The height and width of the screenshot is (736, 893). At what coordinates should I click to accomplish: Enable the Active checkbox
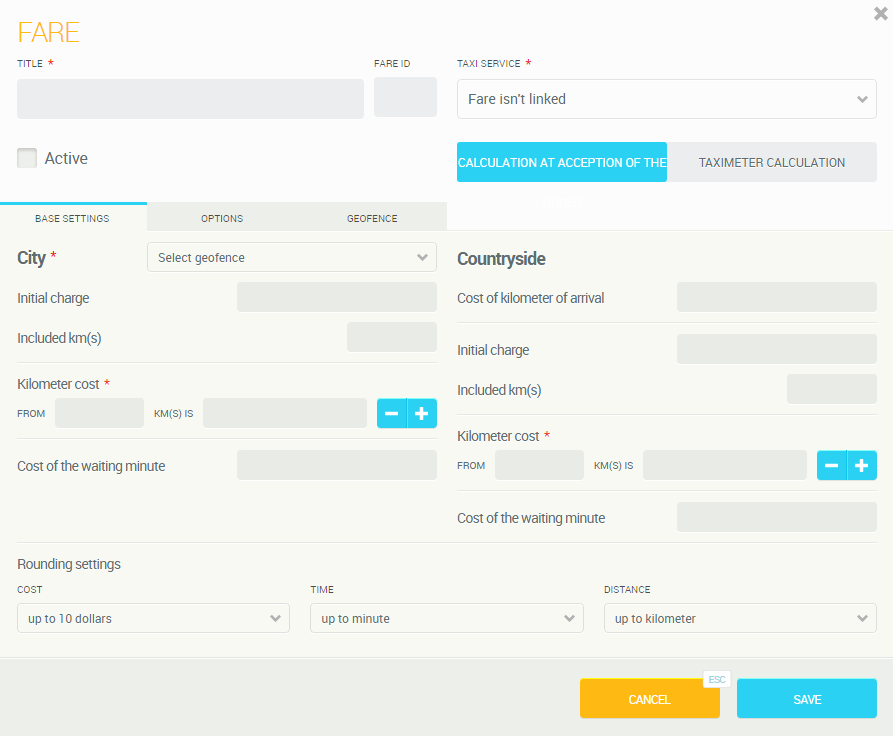tap(27, 158)
